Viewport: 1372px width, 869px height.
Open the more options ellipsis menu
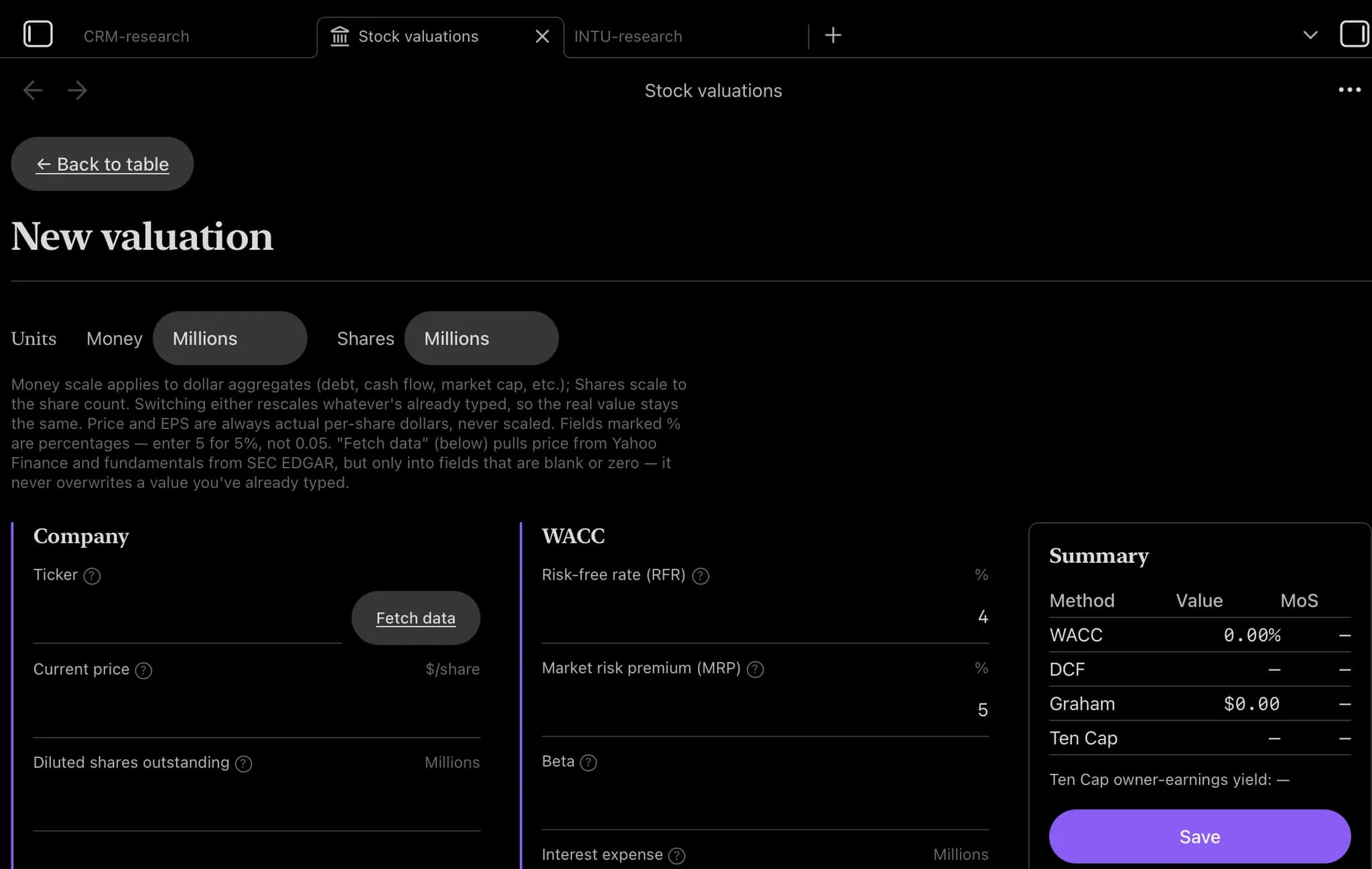pos(1349,90)
